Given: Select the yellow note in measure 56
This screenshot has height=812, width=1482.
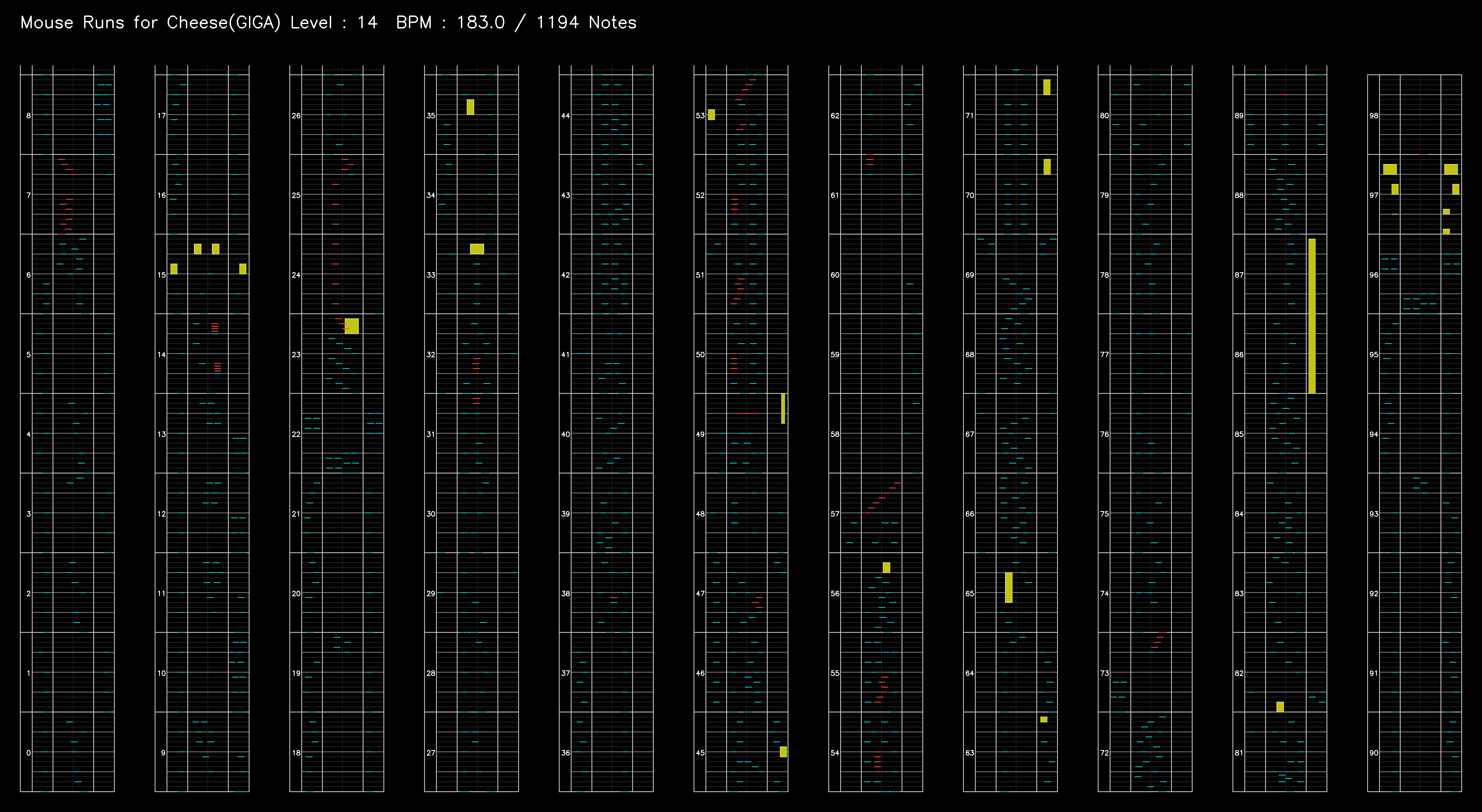Looking at the screenshot, I should 886,568.
